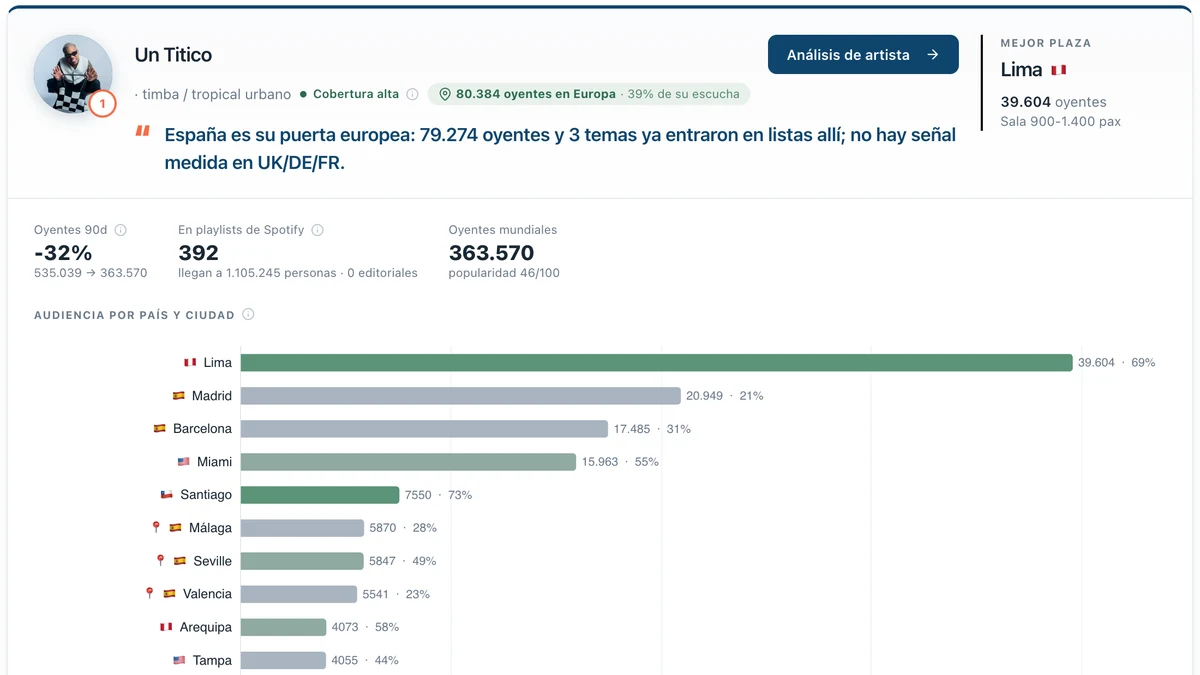Click the Barcelona value 17.485 · 31%
Image resolution: width=1200 pixels, height=675 pixels.
click(x=652, y=429)
